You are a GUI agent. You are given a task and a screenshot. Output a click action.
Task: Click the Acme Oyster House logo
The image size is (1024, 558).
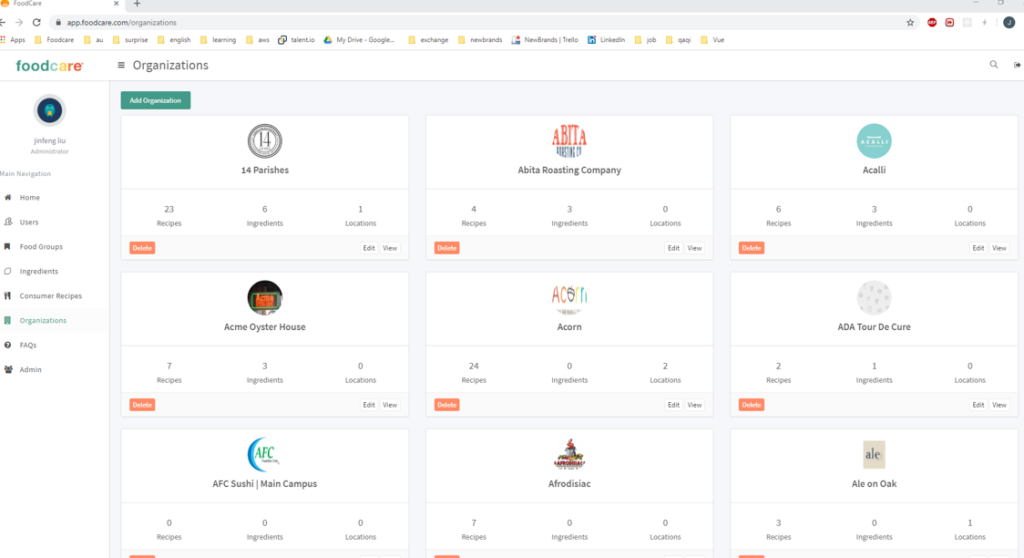click(x=264, y=298)
